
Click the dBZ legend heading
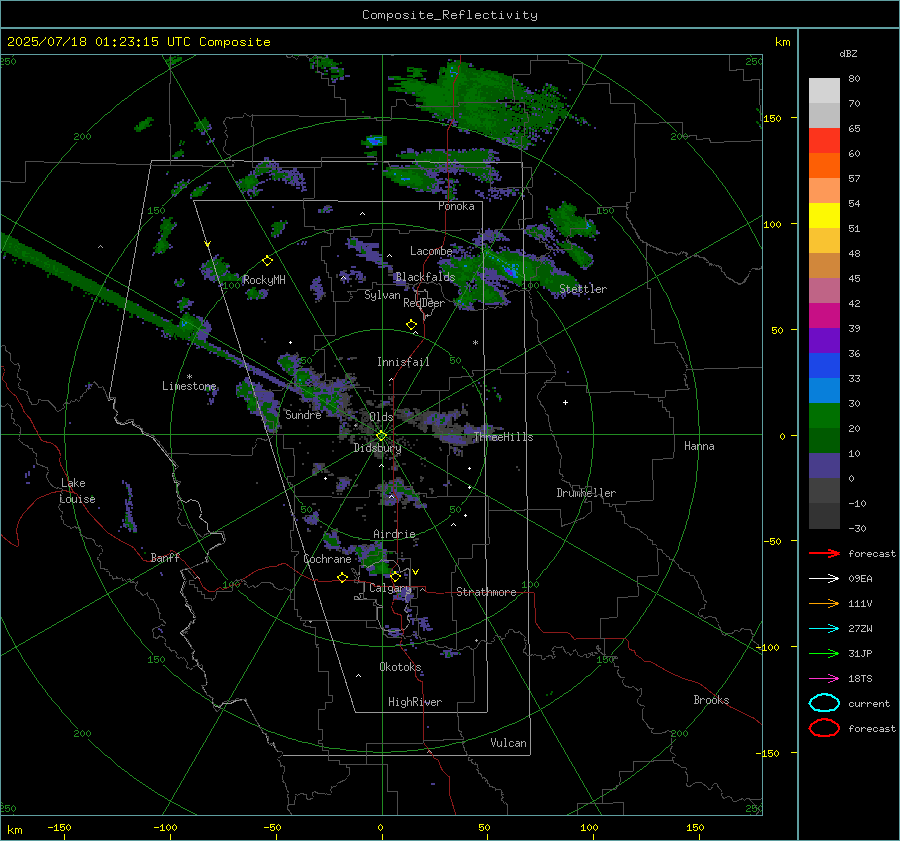coord(848,54)
